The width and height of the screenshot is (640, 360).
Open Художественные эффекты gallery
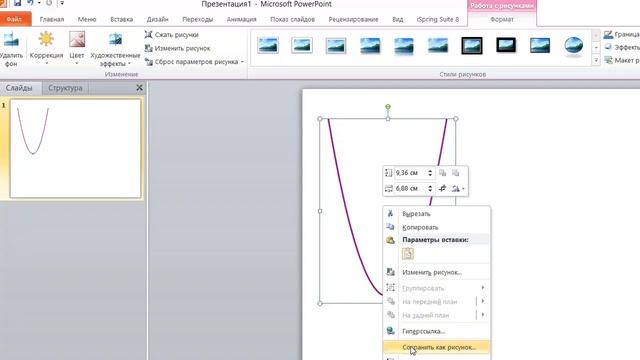115,49
